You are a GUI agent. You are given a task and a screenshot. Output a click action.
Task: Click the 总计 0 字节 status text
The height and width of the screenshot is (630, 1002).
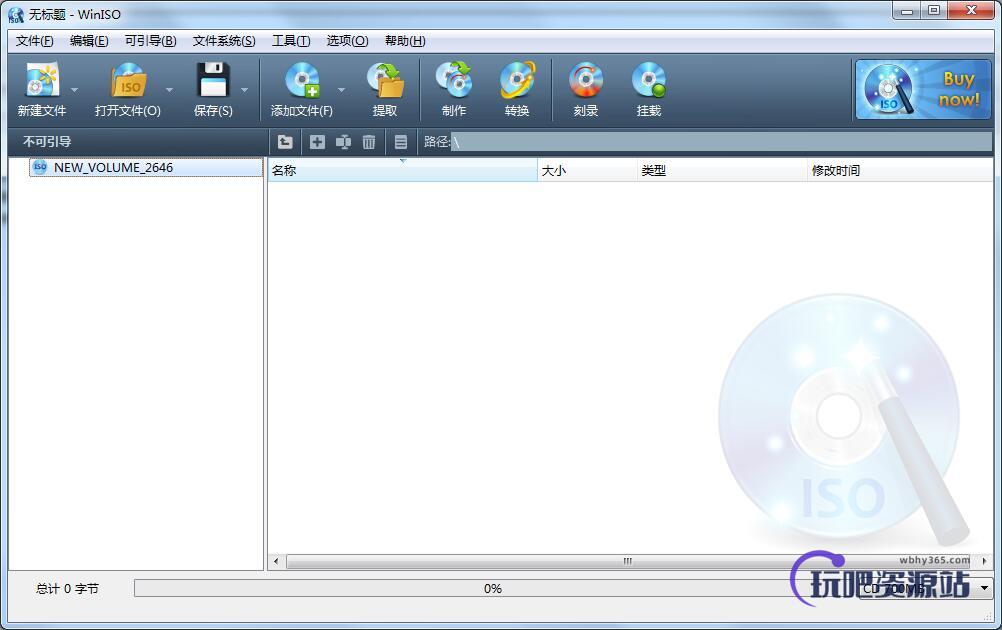[68, 588]
